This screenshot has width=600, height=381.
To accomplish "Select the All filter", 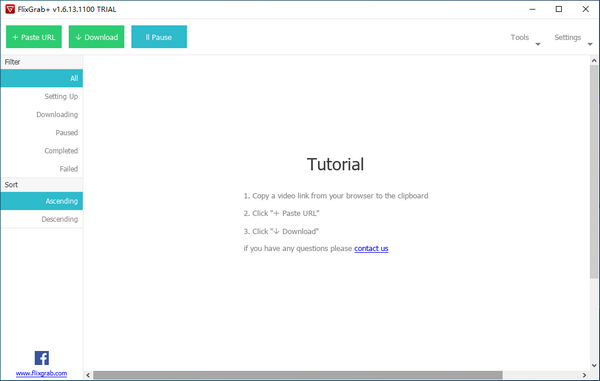I will pos(42,78).
